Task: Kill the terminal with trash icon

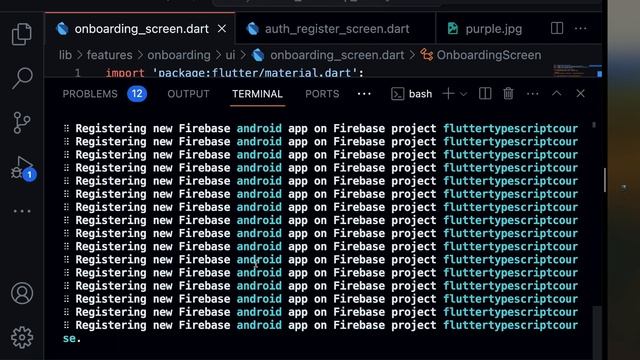Action: coord(508,94)
